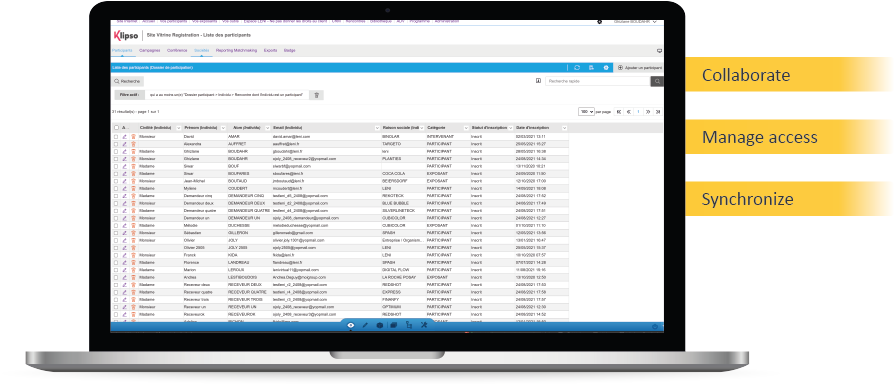
Task: Click the Recherche button above the filter
Action: tap(127, 81)
